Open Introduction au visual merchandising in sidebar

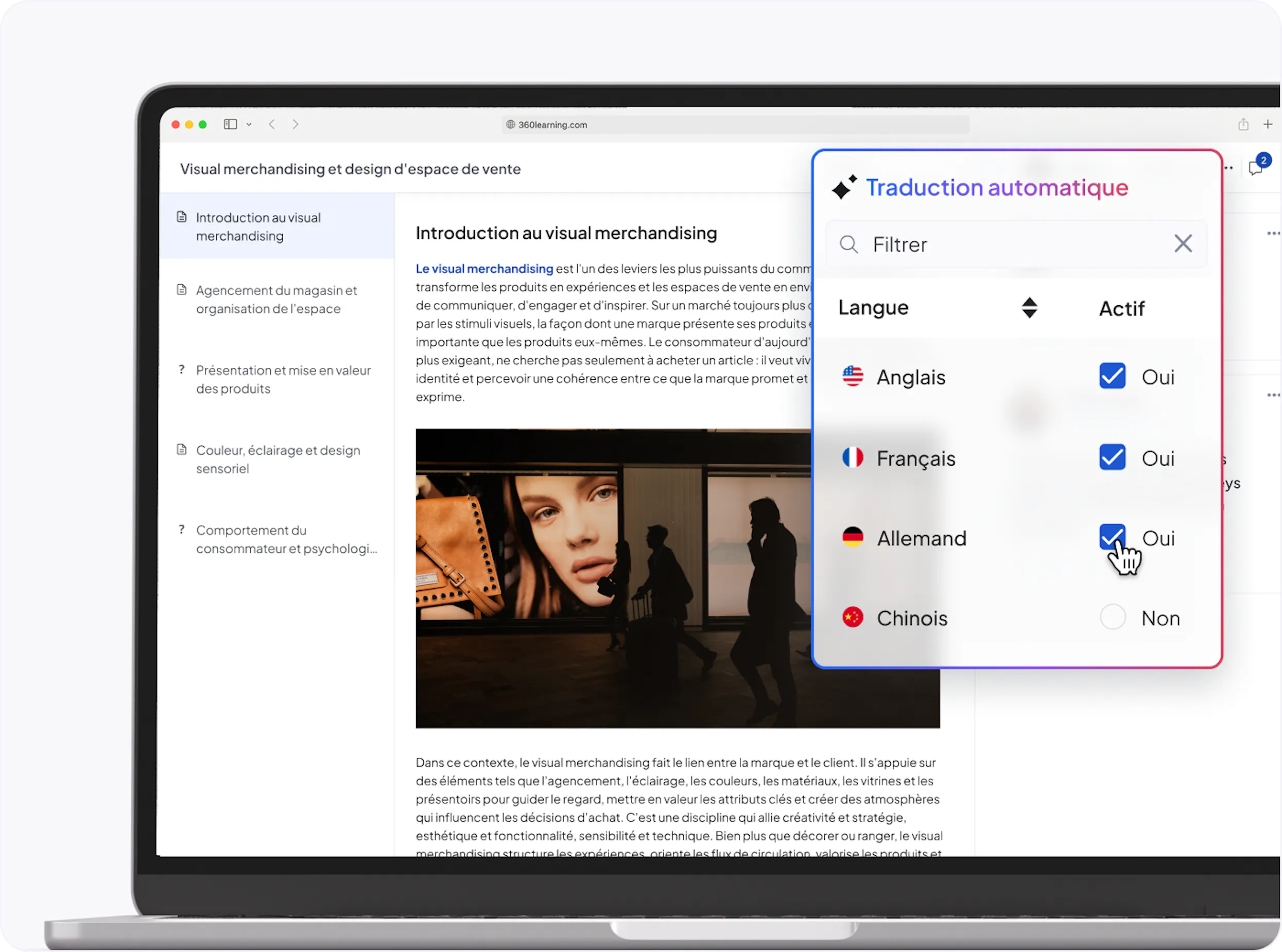(278, 226)
